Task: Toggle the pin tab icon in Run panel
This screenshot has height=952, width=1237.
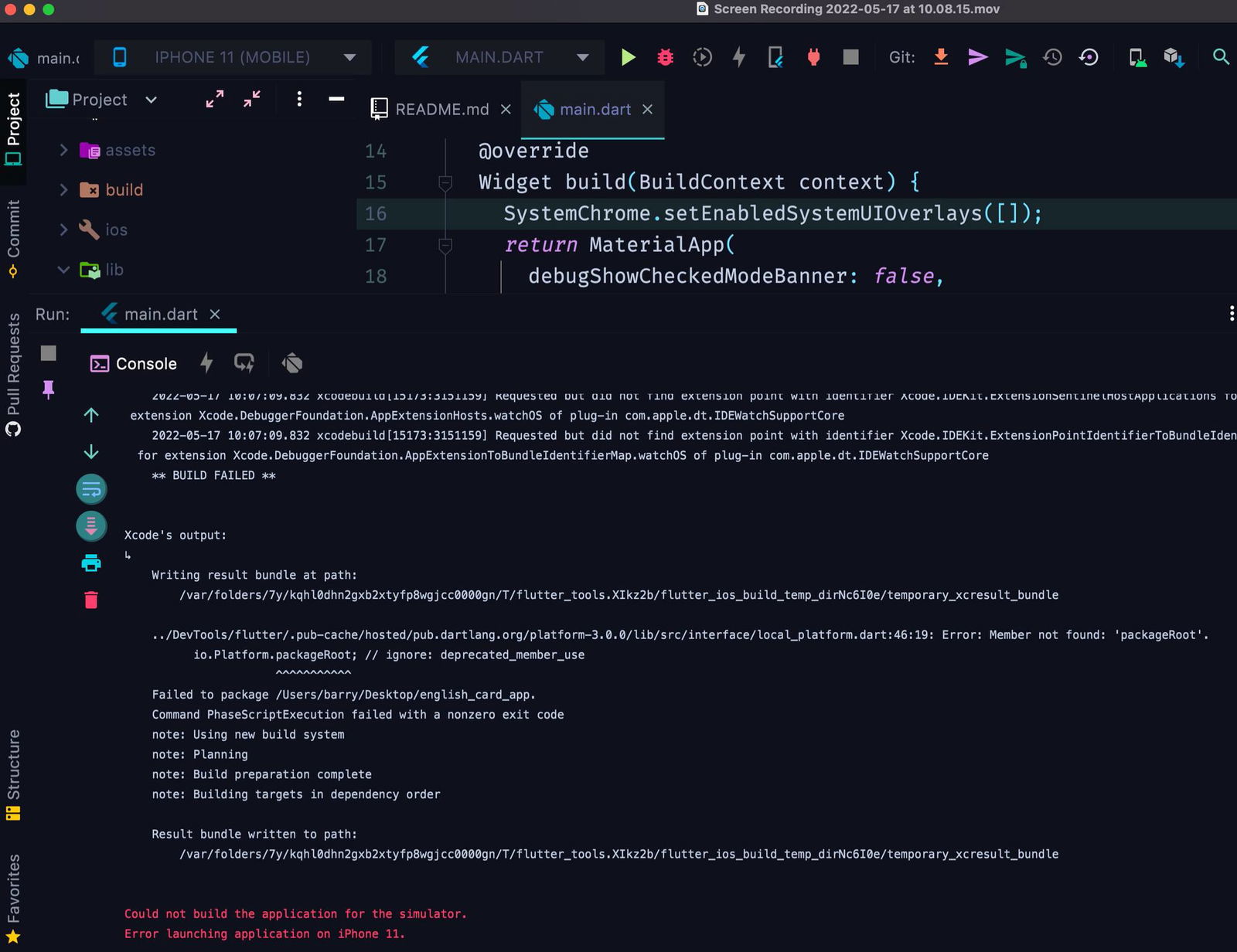Action: [49, 389]
